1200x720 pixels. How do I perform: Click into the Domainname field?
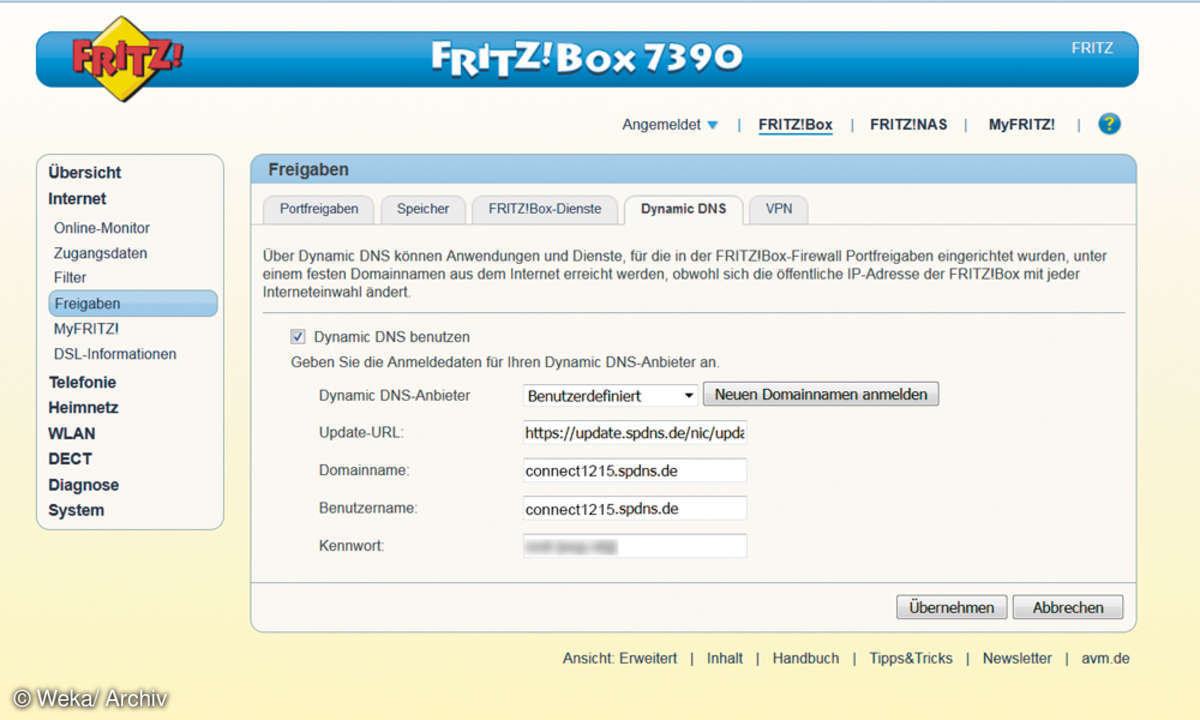coord(635,470)
